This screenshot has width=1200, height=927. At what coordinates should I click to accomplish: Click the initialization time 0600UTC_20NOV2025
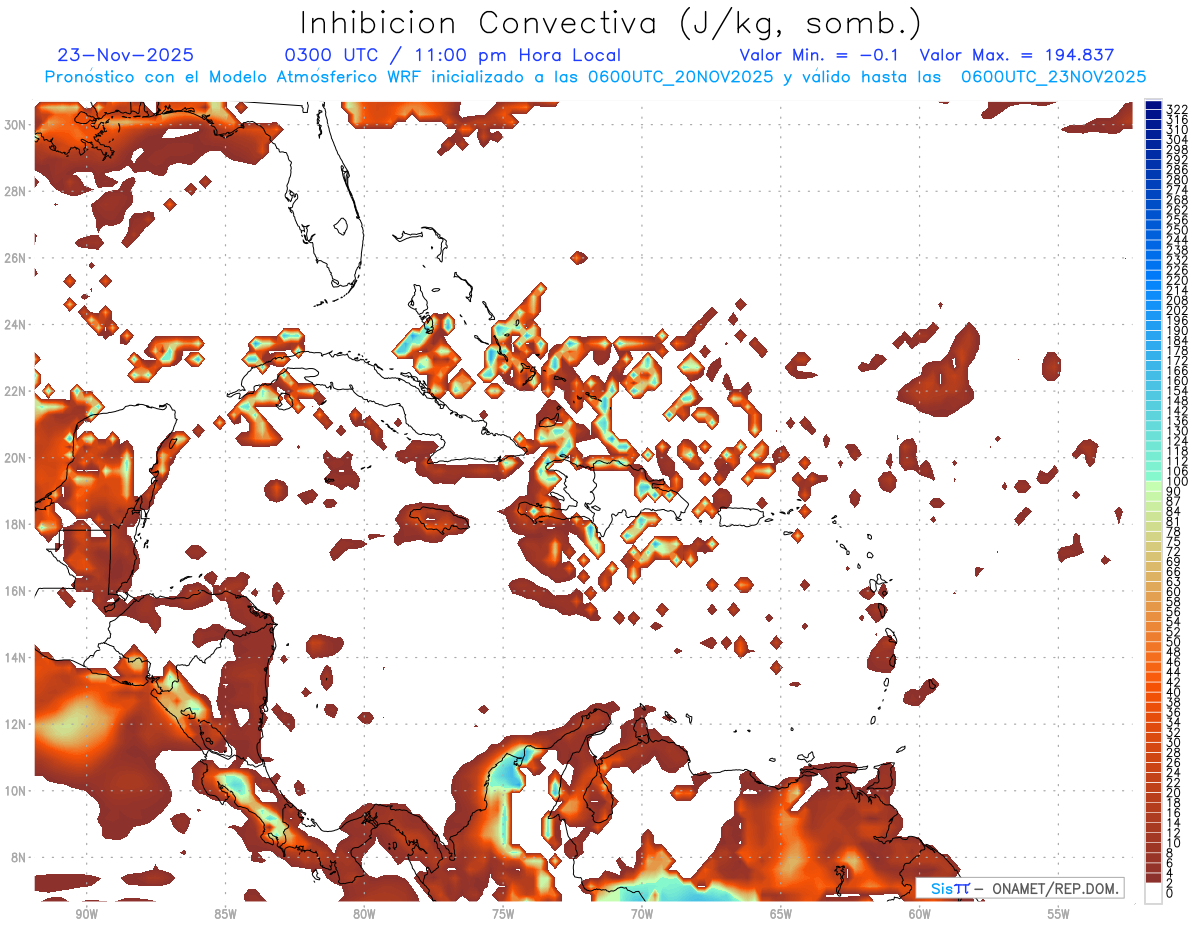[x=680, y=77]
